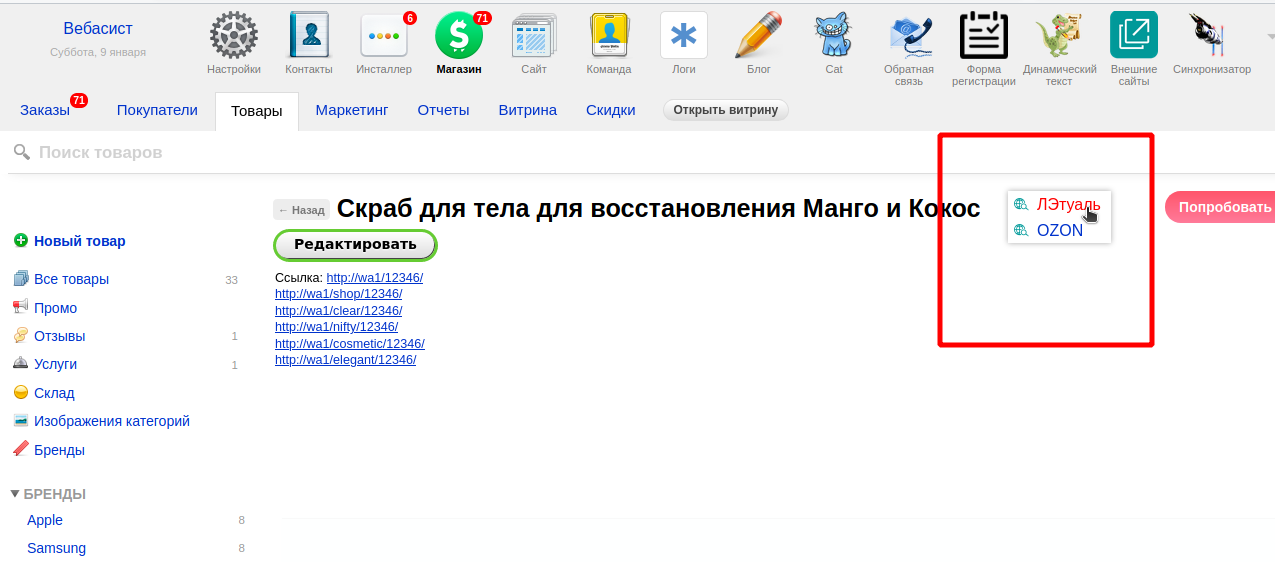Open the http://wa1/elegant/12346/ link
The height and width of the screenshot is (562, 1275).
[x=345, y=360]
